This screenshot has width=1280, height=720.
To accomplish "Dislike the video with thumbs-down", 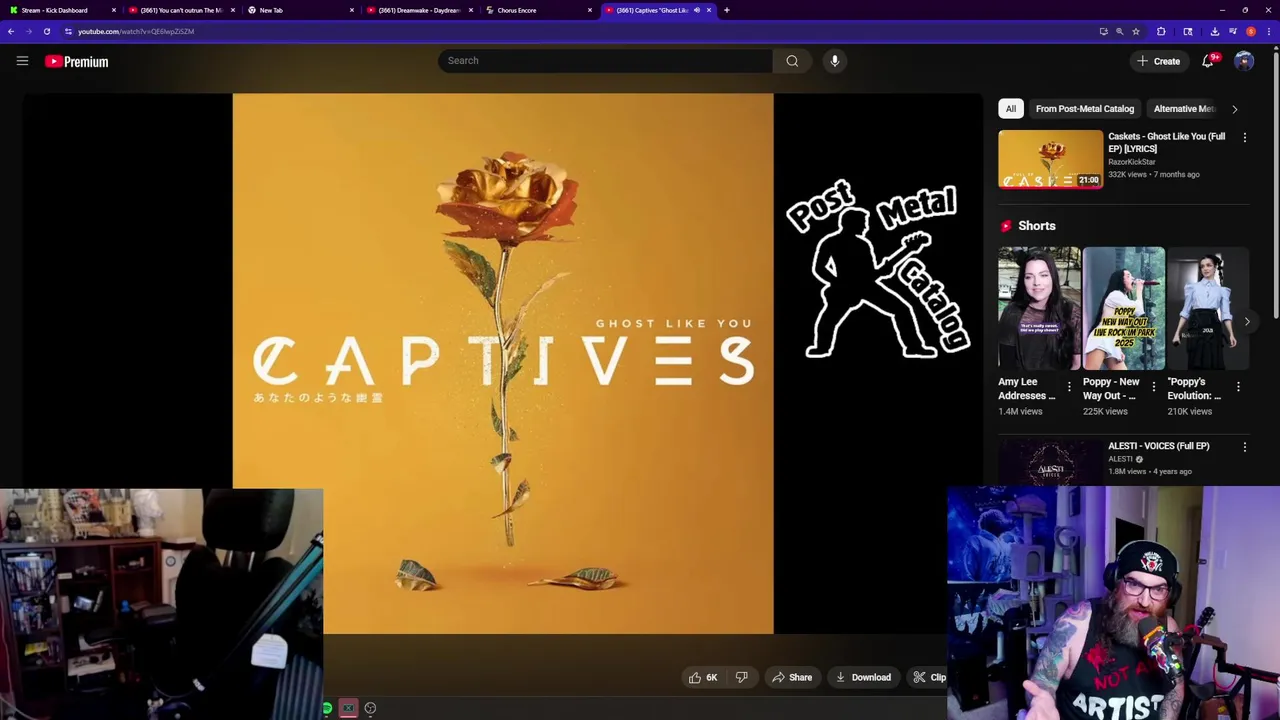I will click(741, 677).
